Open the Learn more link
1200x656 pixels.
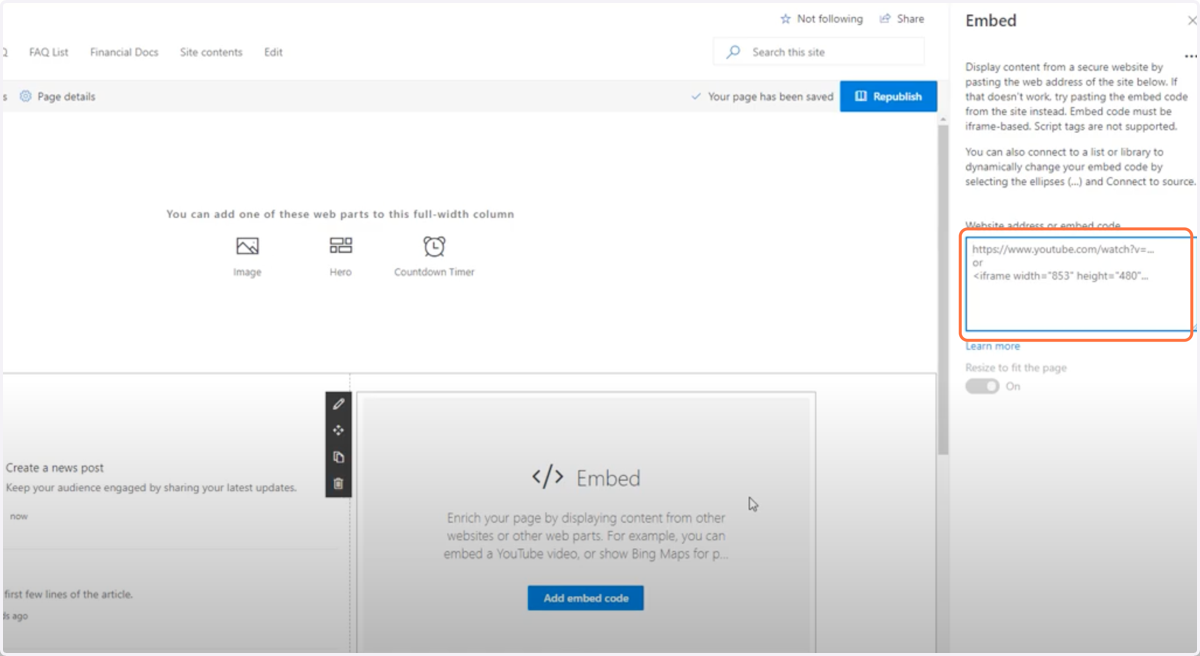[x=993, y=346]
